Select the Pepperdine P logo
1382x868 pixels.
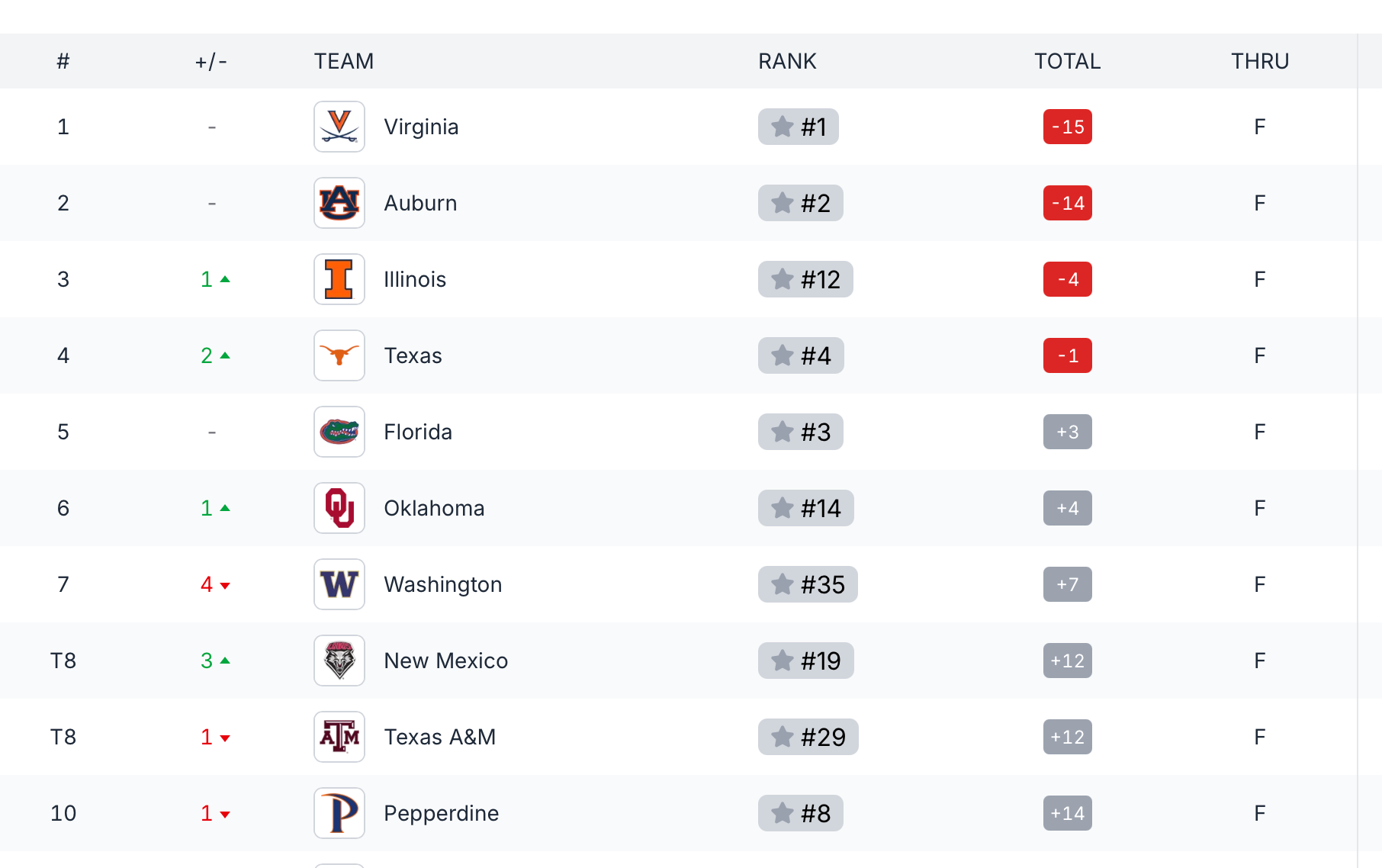click(339, 813)
